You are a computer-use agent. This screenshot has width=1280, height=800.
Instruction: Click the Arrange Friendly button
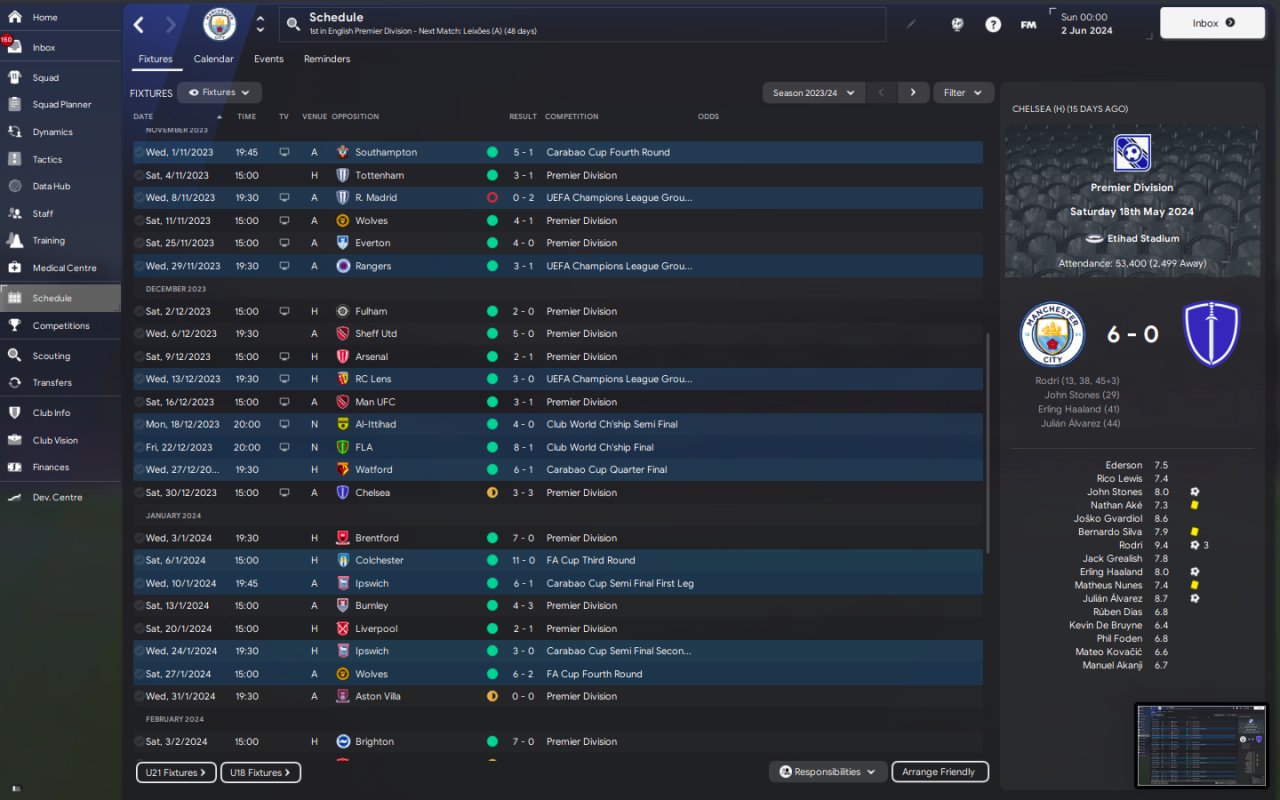(x=940, y=772)
